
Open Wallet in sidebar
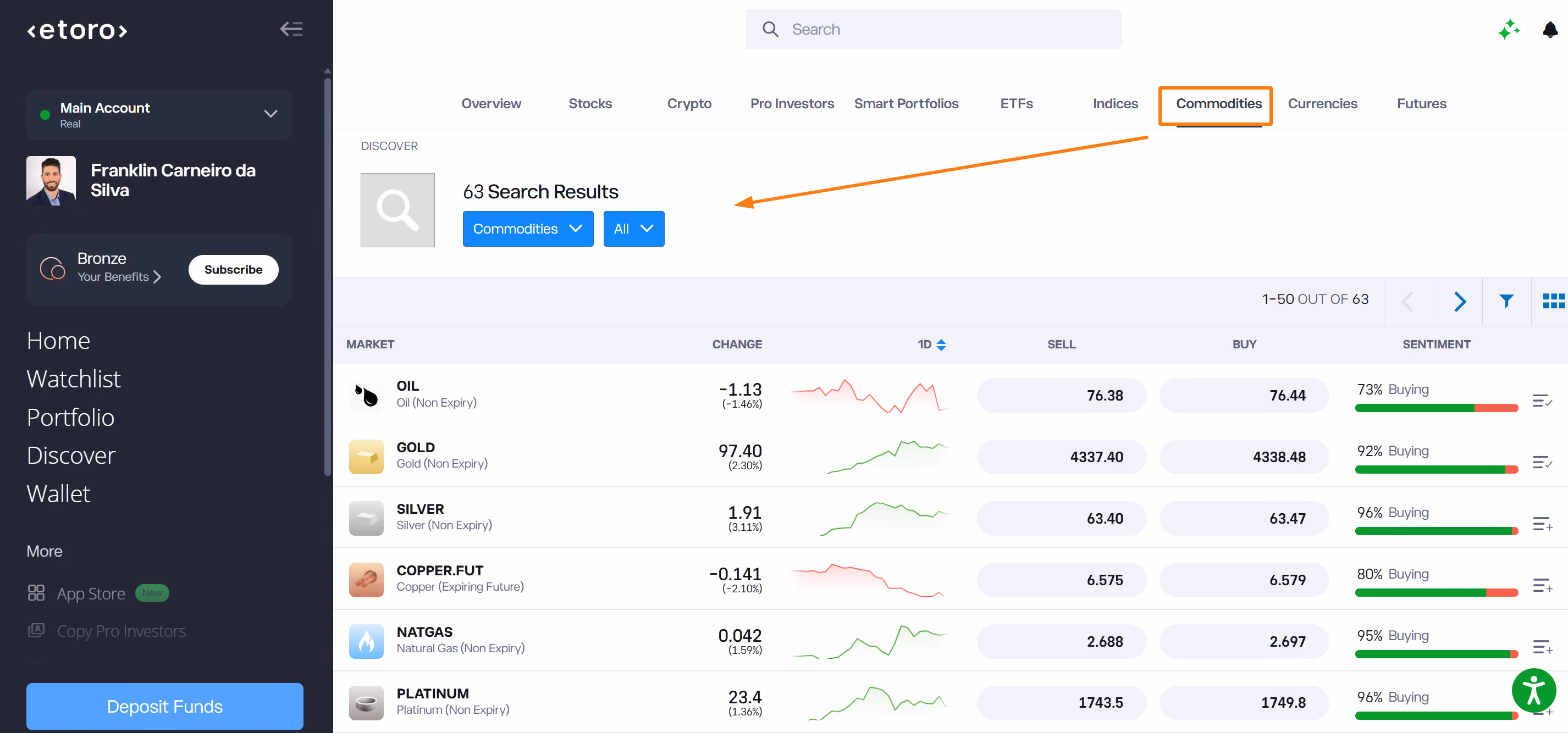tap(58, 494)
